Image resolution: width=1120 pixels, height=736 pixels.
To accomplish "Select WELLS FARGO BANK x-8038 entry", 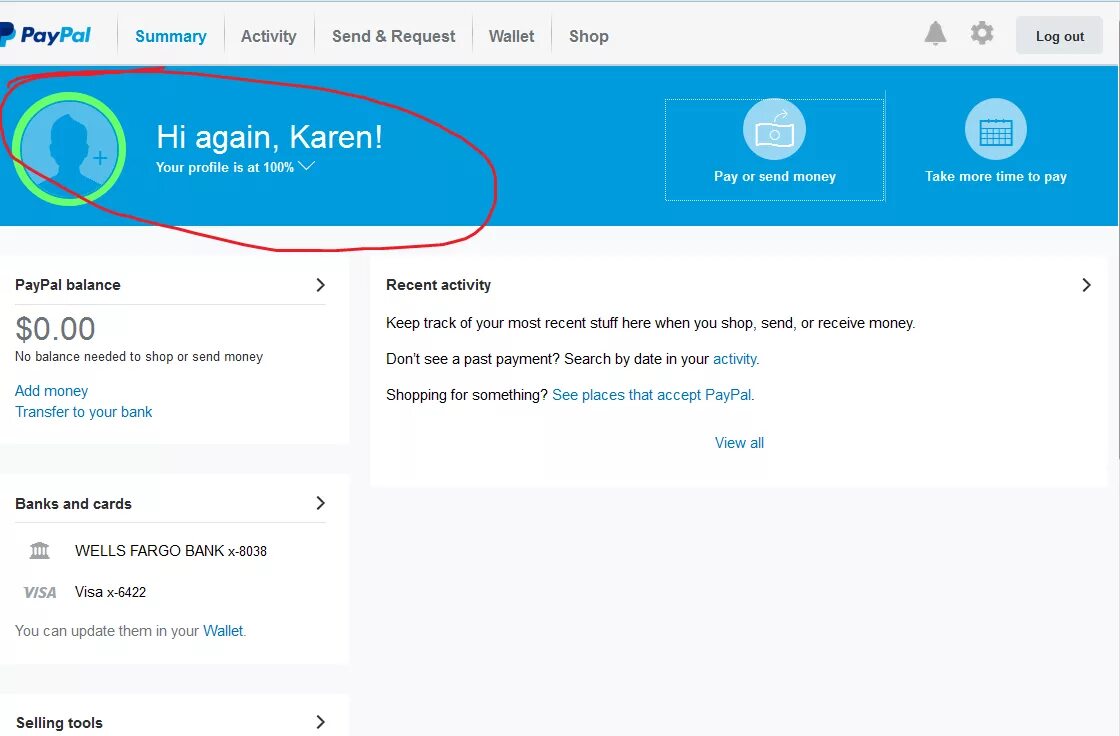I will point(171,550).
